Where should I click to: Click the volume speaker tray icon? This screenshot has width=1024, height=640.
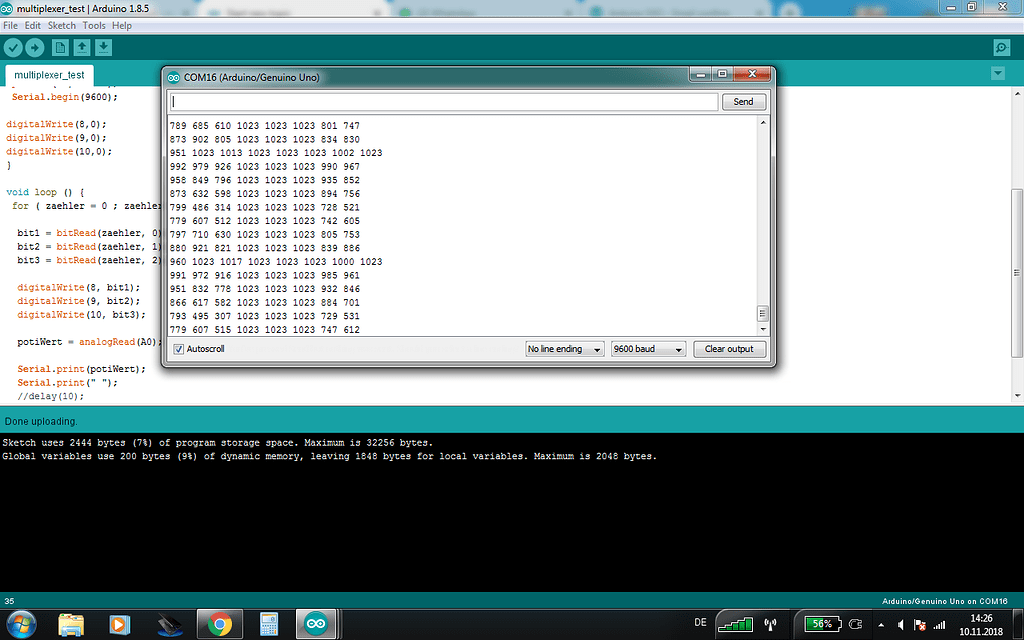click(x=901, y=625)
